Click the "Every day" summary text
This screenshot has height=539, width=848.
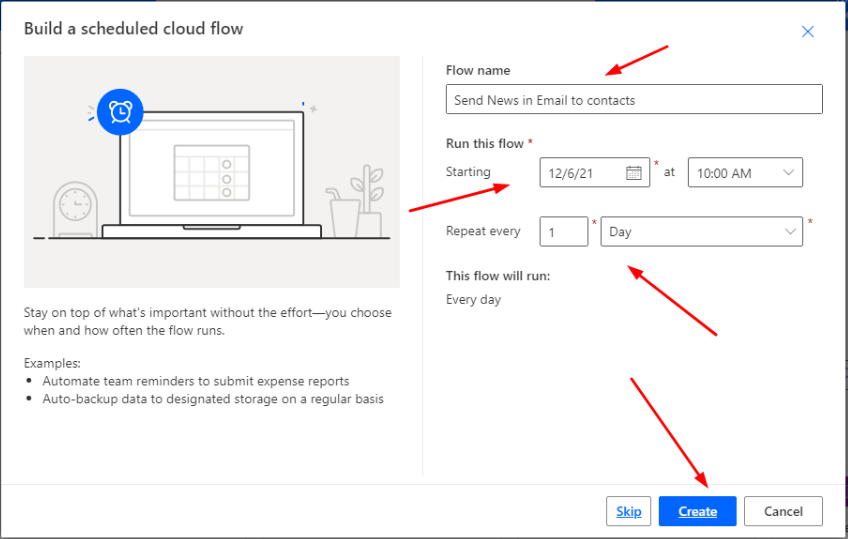(x=473, y=299)
